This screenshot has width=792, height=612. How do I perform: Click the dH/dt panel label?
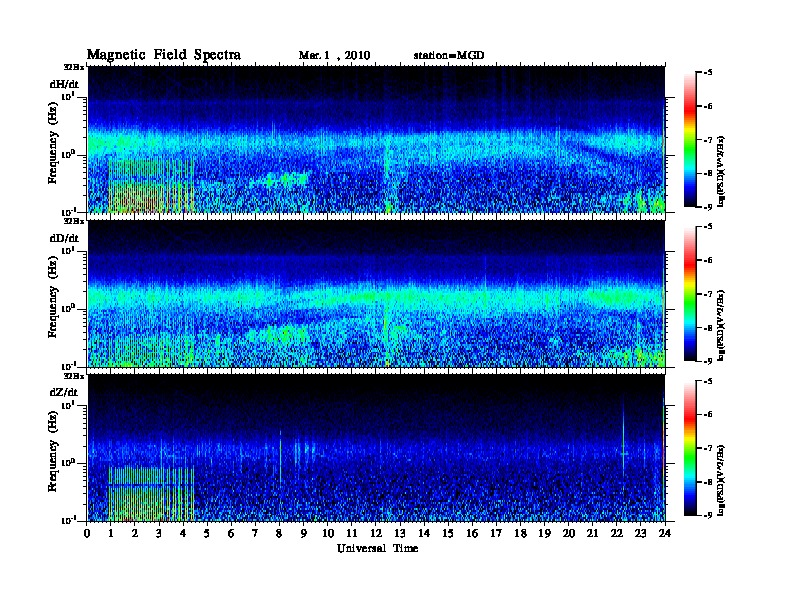(x=64, y=84)
